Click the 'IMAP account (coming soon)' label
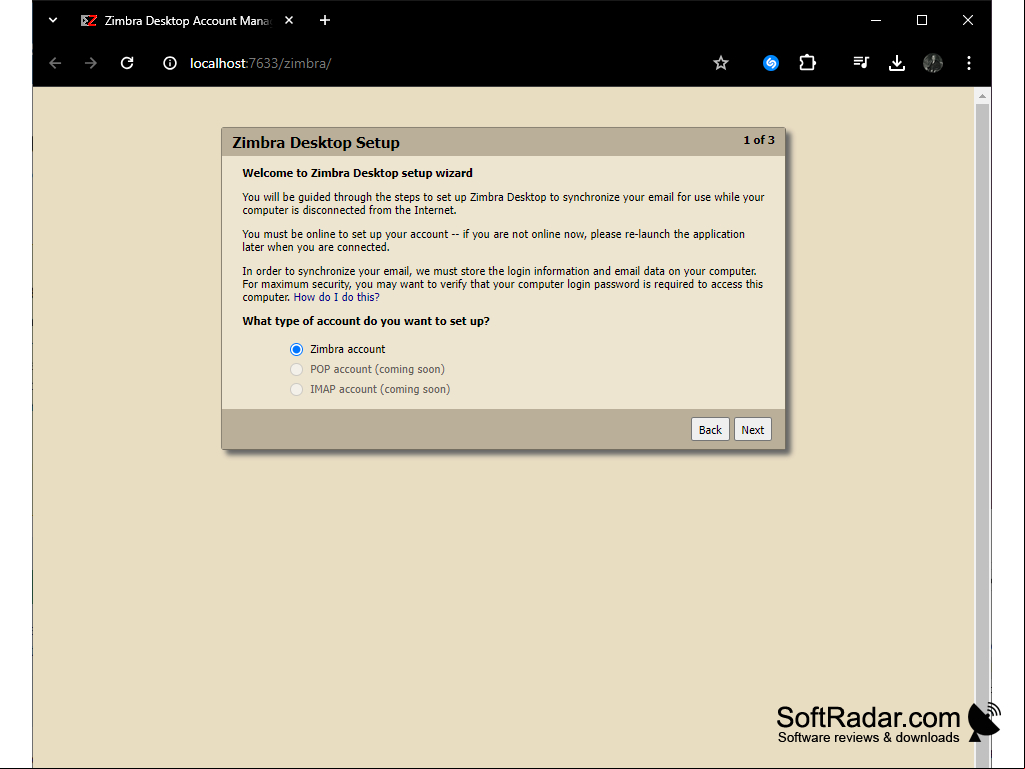Screen dimensions: 1025x769 (380, 390)
